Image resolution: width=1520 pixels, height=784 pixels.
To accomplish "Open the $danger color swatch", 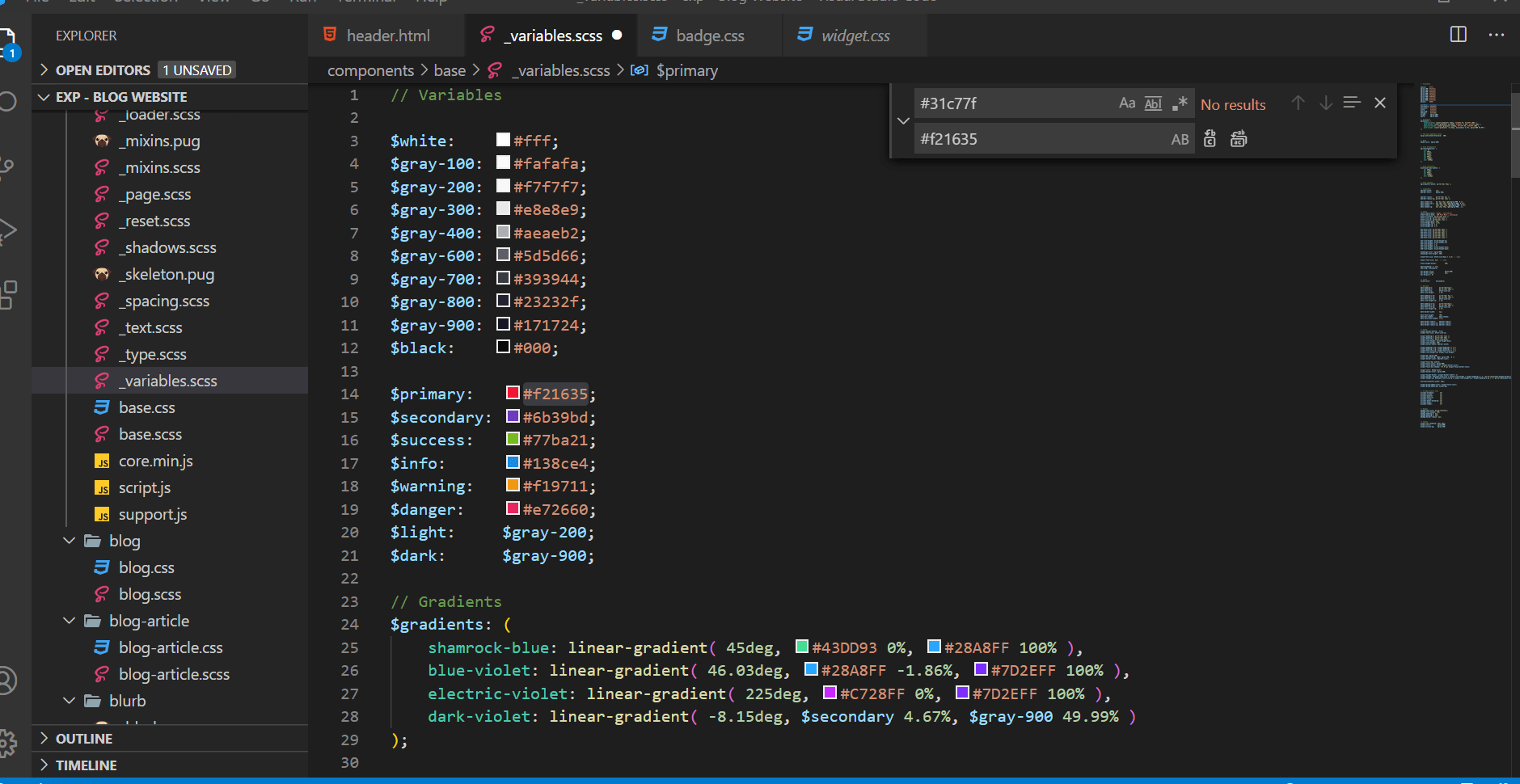I will [513, 508].
